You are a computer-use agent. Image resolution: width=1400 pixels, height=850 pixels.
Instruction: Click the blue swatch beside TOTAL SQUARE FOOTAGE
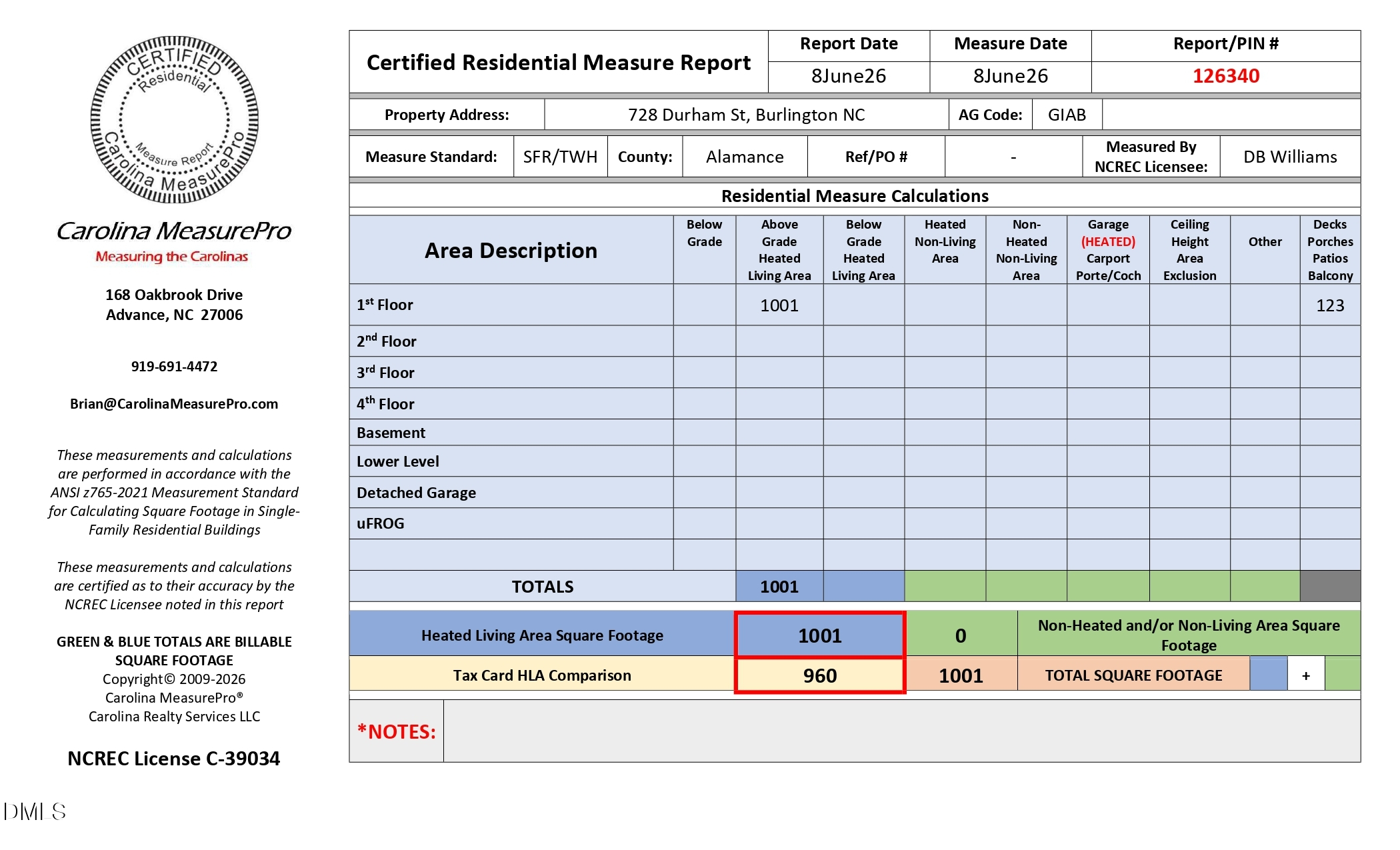click(1269, 673)
